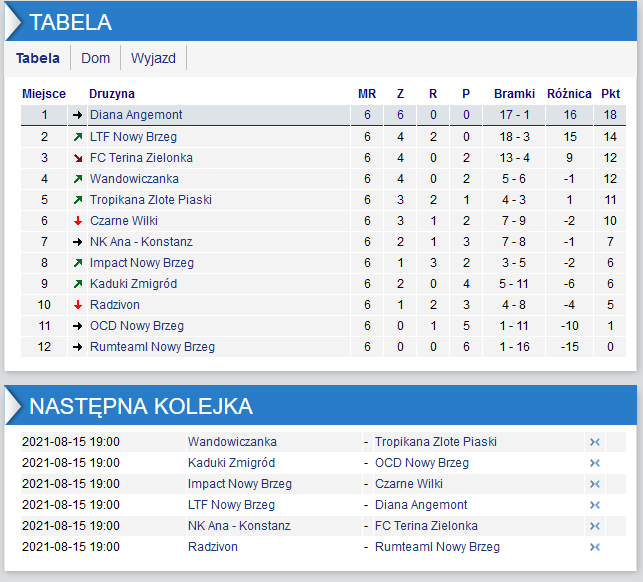
Task: Click the red down-arrow beside Czarne Wilki
Action: click(77, 221)
